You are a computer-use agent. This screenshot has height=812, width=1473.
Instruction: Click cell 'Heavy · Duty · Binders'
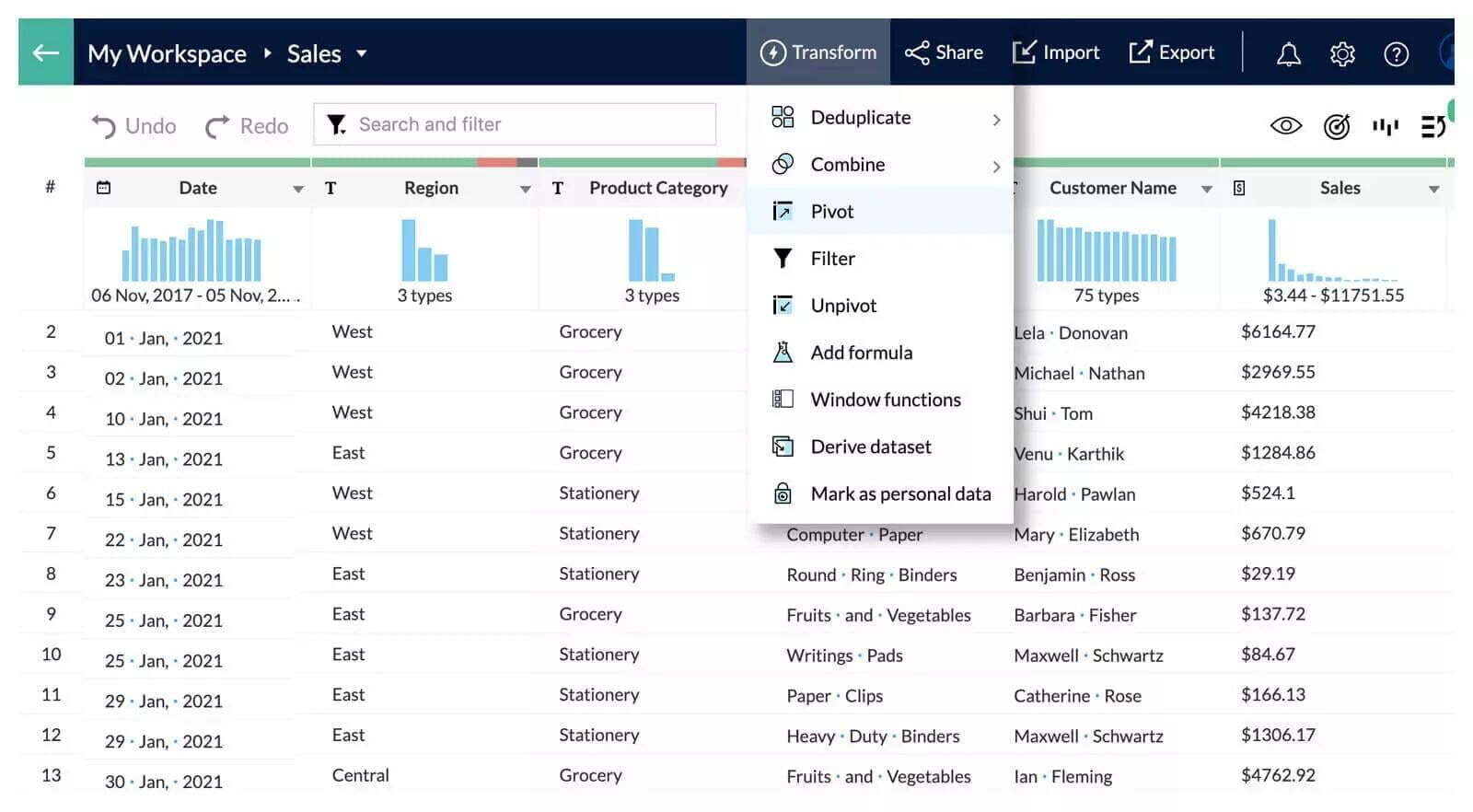[873, 737]
